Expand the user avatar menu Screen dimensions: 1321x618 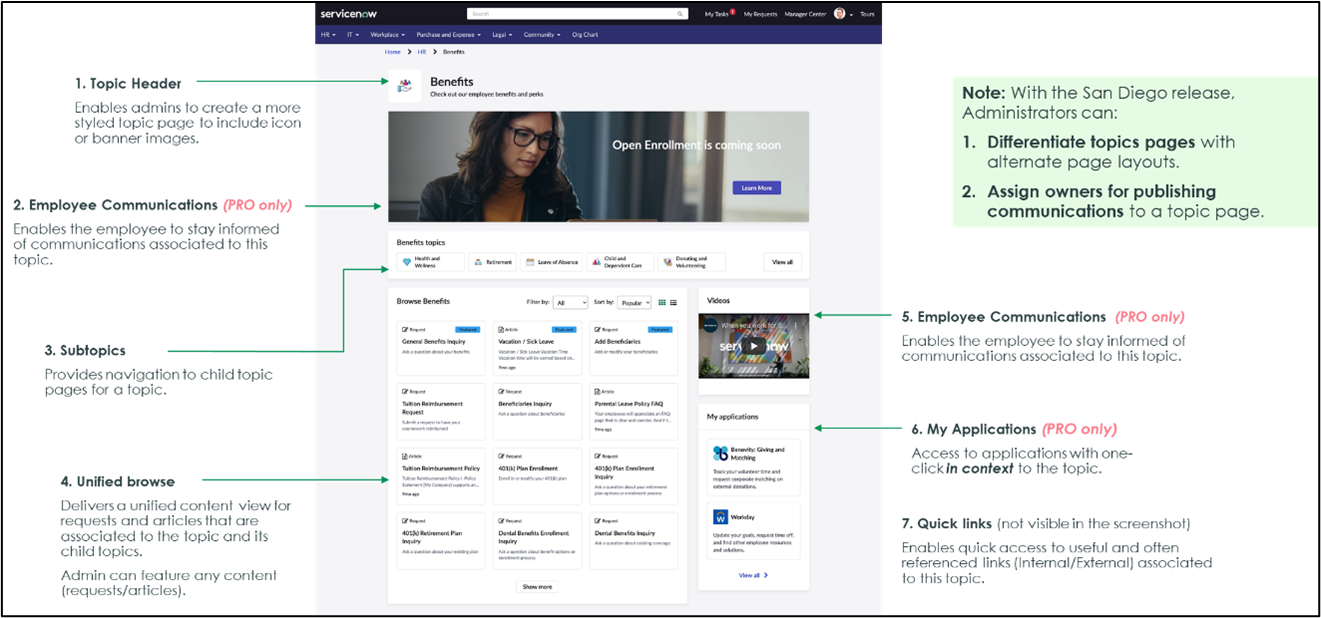pyautogui.click(x=839, y=14)
